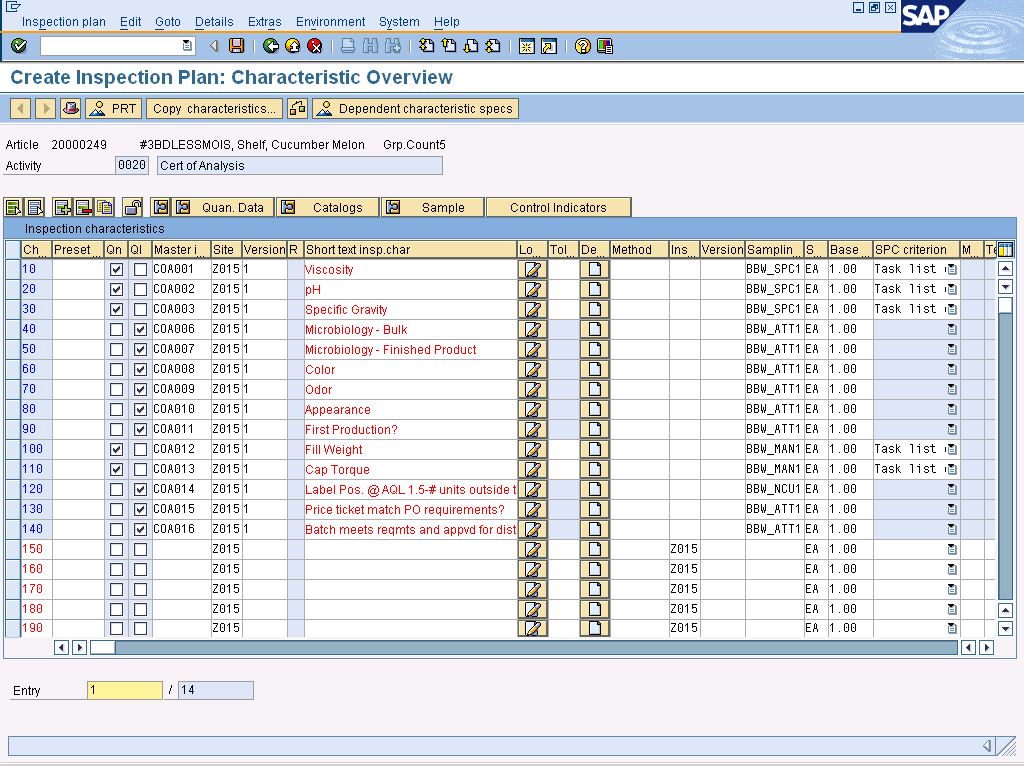Click the green Enter checkmark icon
This screenshot has width=1024, height=766.
coord(19,46)
